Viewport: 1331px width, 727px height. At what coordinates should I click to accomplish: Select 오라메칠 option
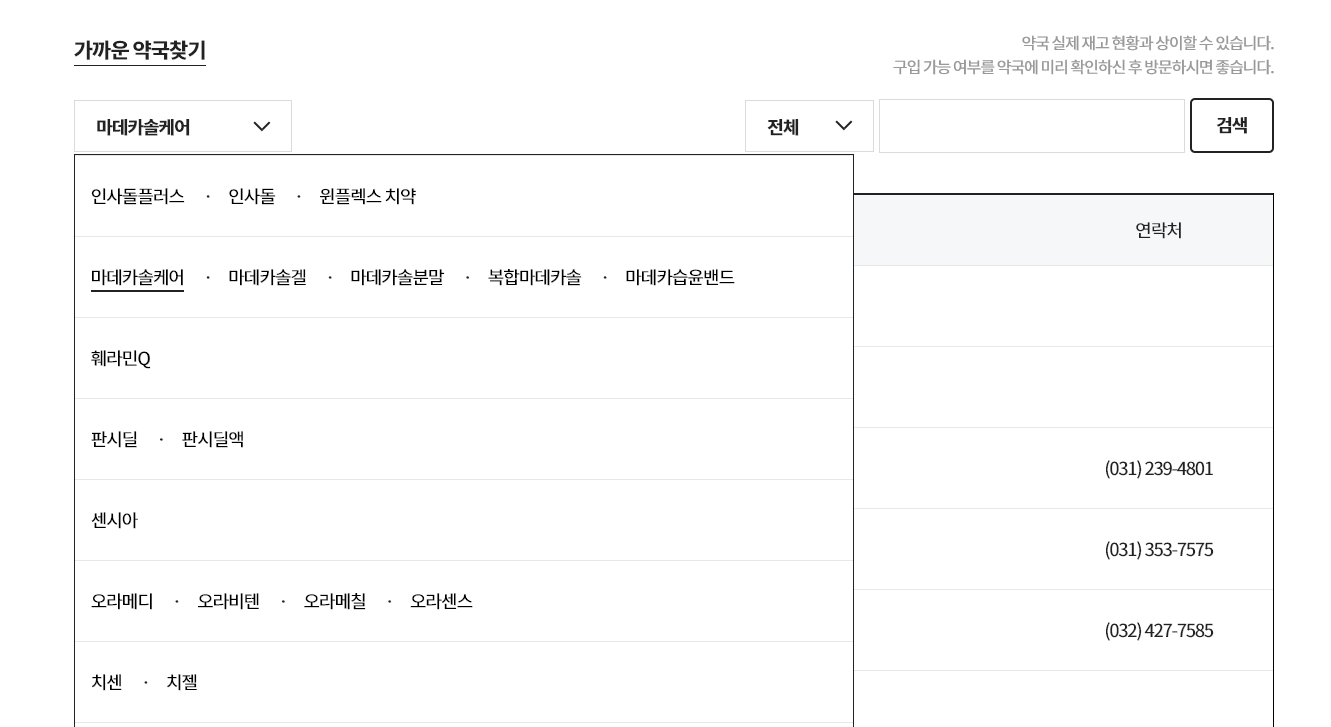[x=335, y=601]
